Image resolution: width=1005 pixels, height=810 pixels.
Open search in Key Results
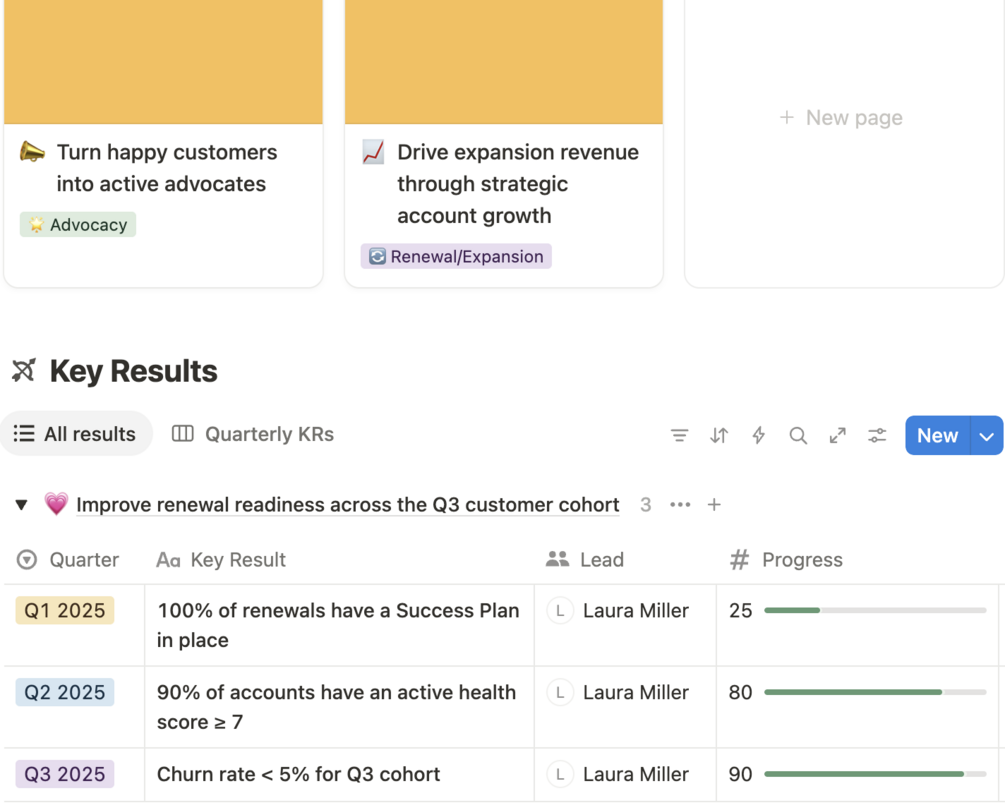[798, 435]
